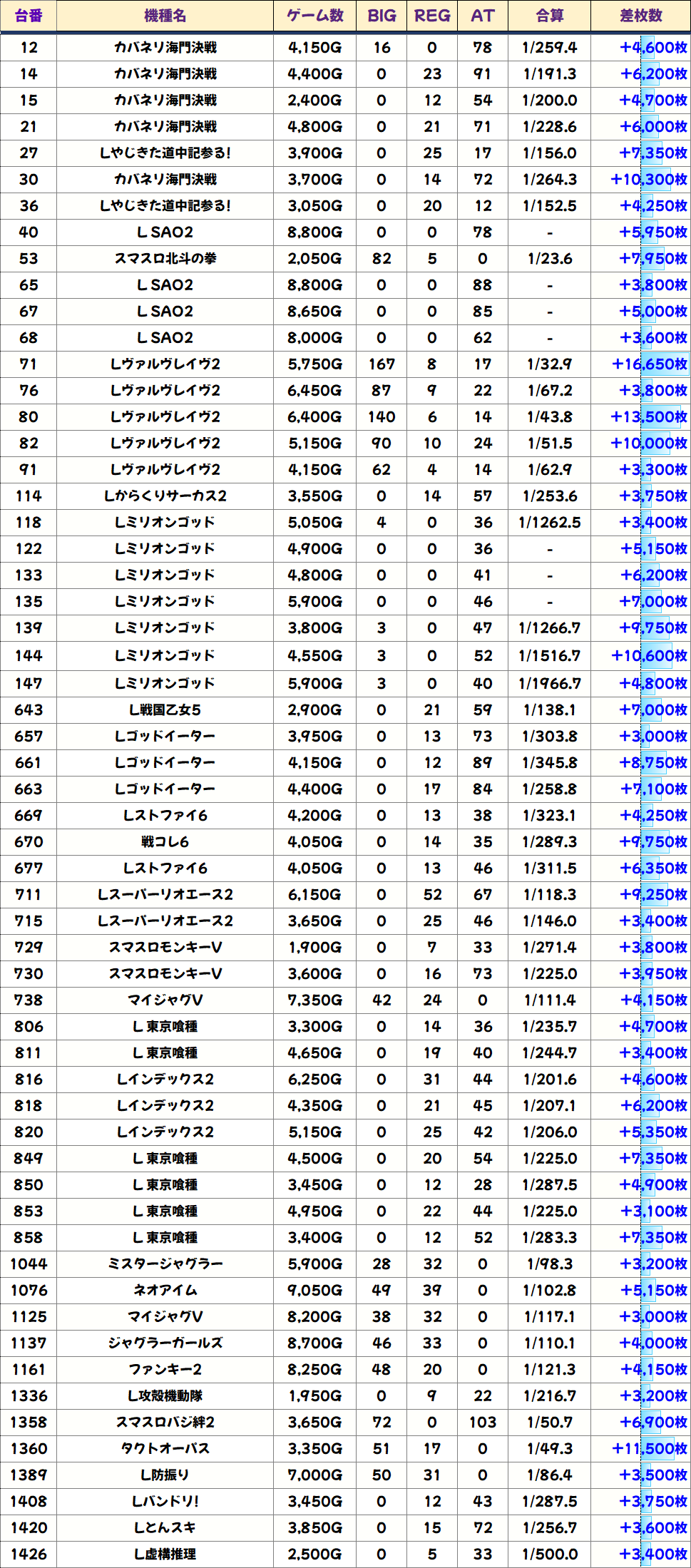Viewport: 691px width, 1568px height.
Task: Select the ジャグラーガールズ machine name
Action: coord(165,1343)
